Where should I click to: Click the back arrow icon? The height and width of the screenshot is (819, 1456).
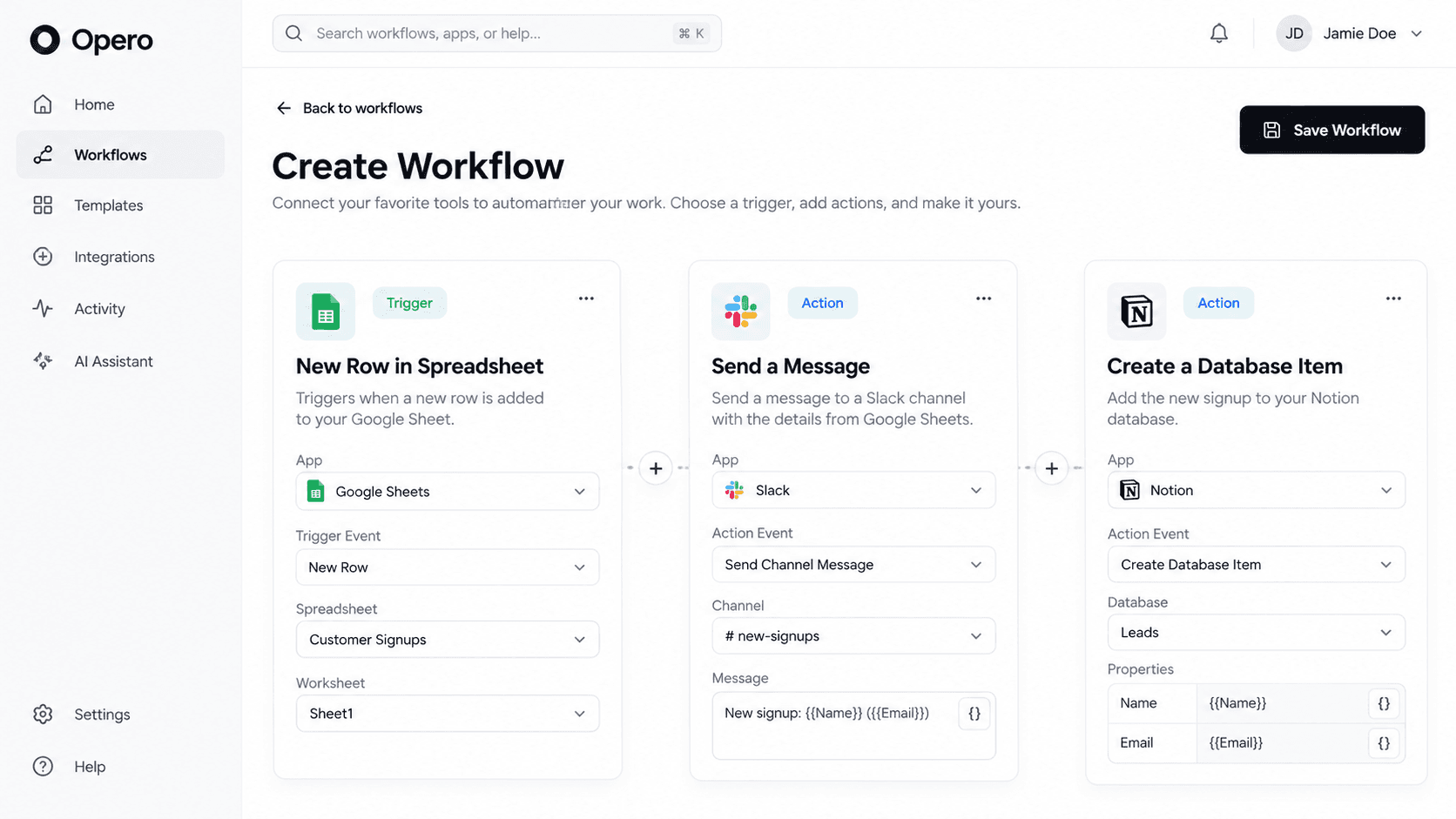(284, 108)
